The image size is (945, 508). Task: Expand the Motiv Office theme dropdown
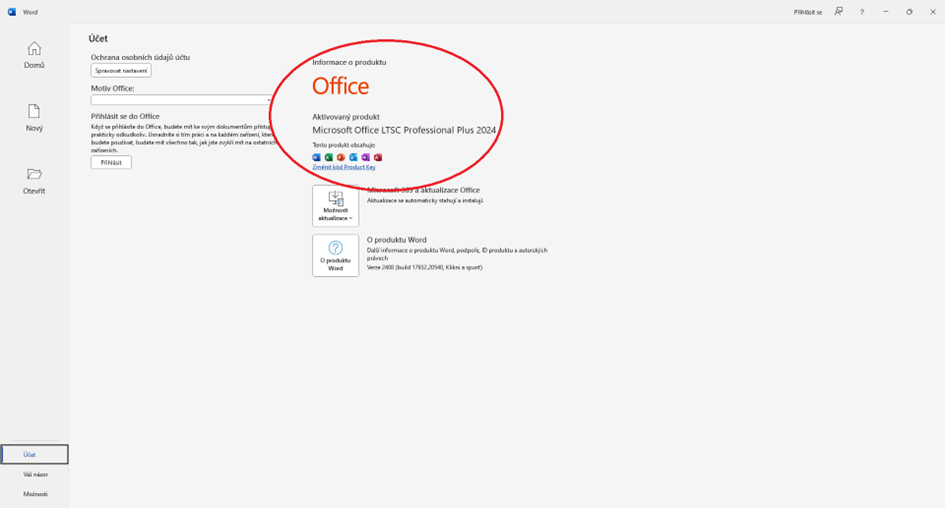pyautogui.click(x=181, y=100)
